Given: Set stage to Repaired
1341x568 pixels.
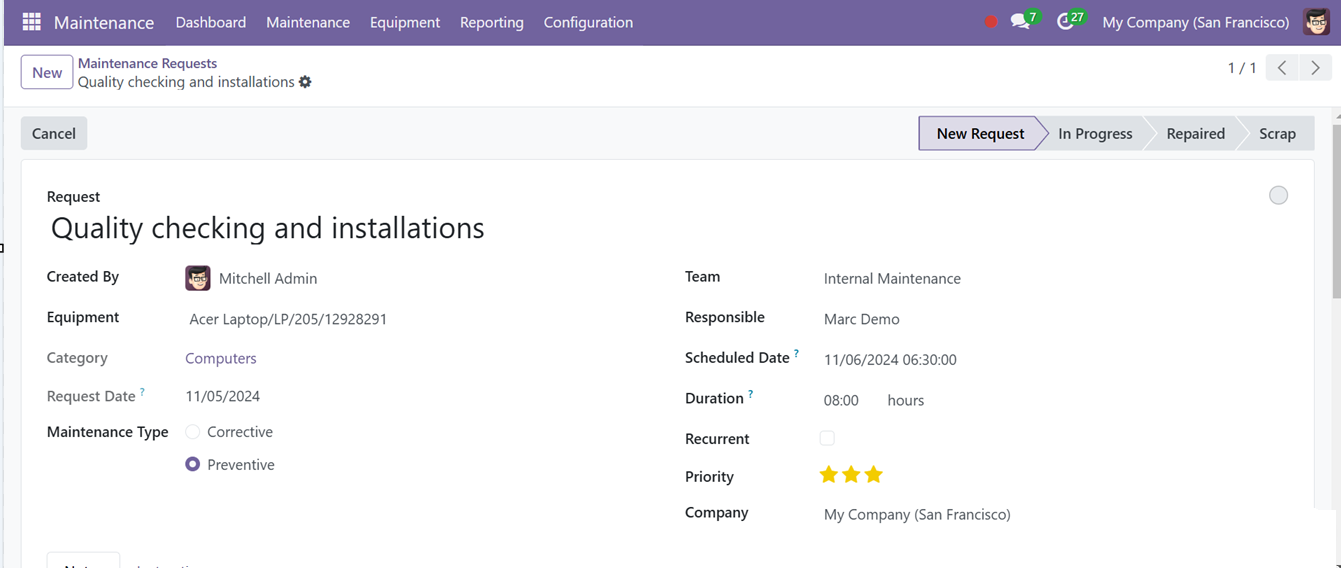Looking at the screenshot, I should point(1195,133).
